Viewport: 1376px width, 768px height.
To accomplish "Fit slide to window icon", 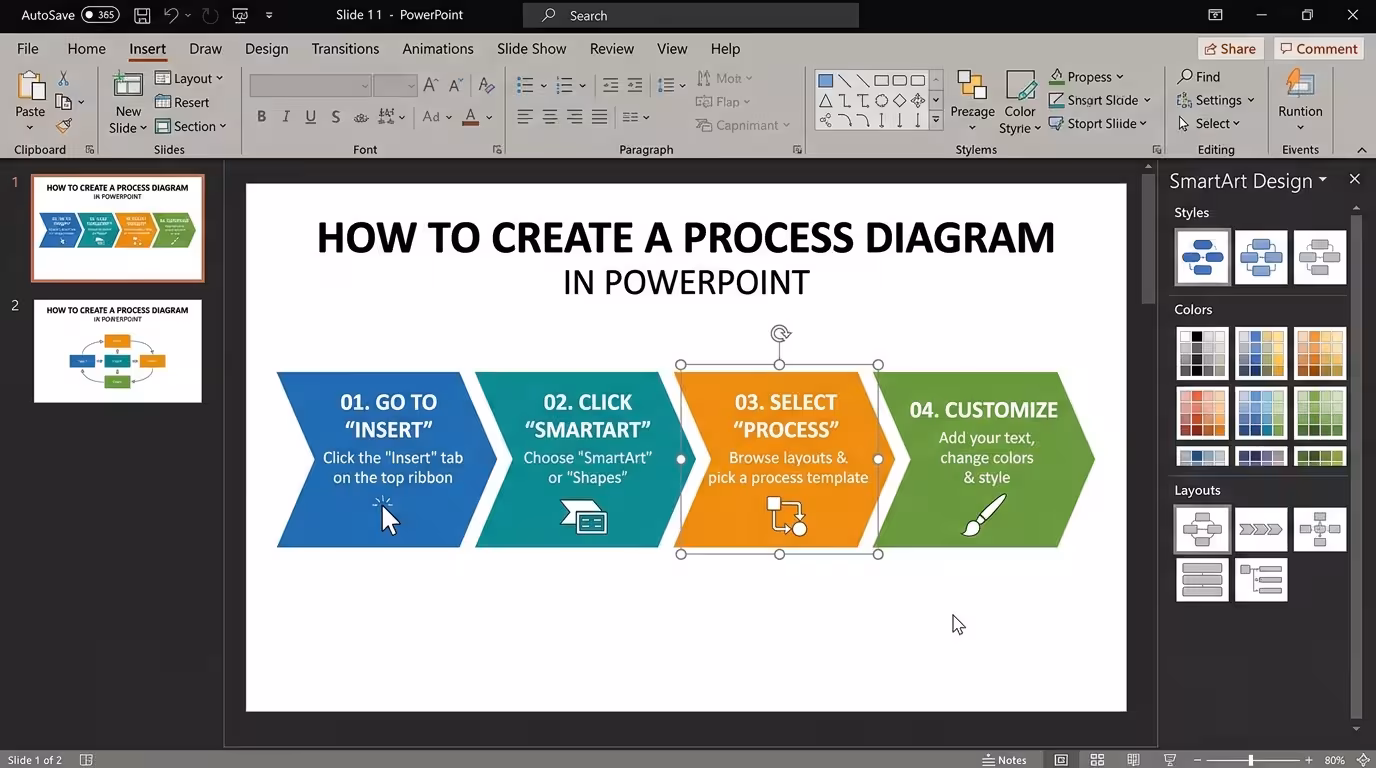I will tap(1364, 760).
